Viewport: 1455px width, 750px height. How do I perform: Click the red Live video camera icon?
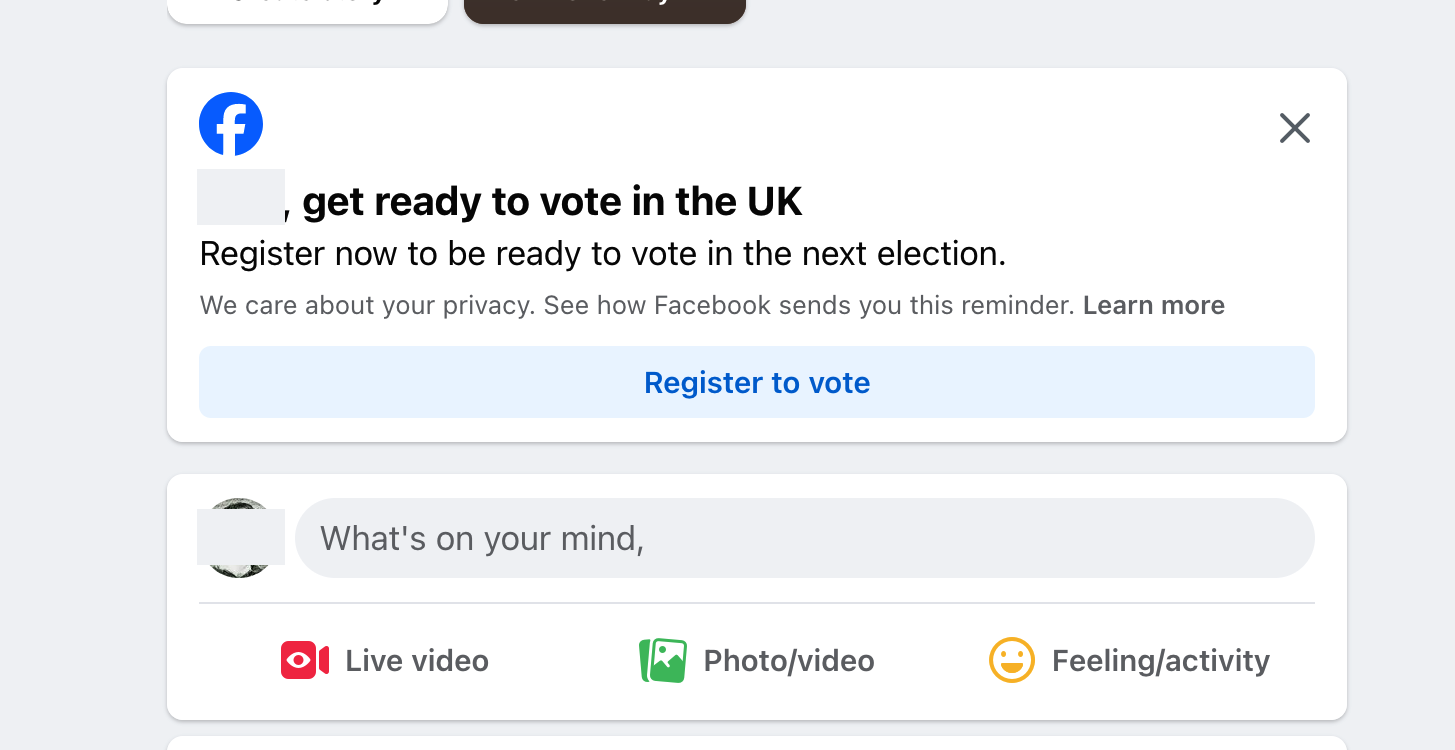tap(305, 661)
